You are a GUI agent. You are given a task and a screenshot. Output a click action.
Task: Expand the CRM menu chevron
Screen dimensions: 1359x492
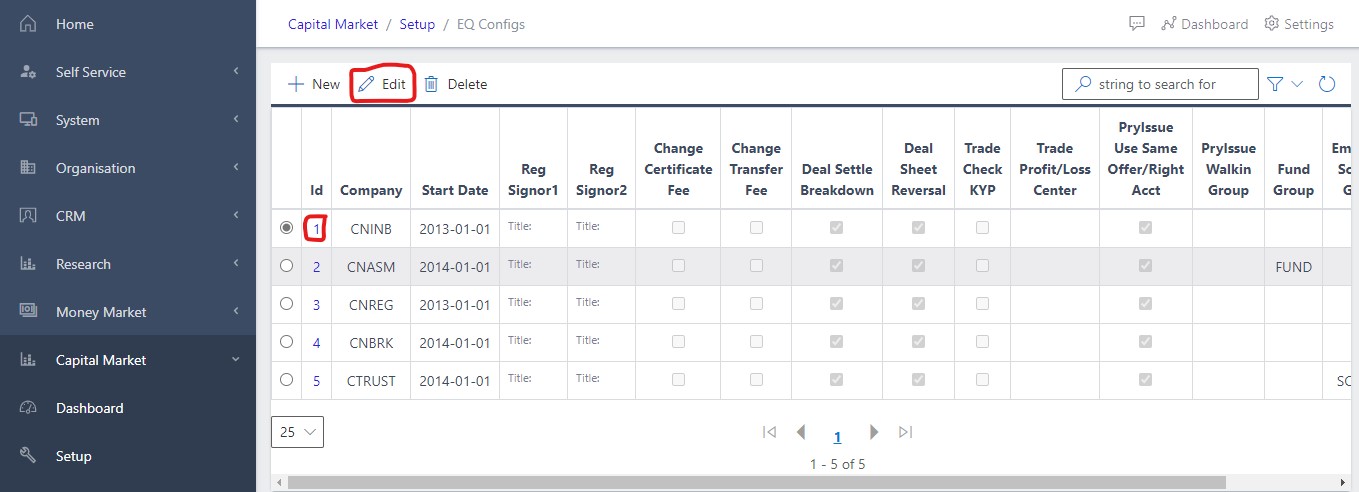coord(236,216)
